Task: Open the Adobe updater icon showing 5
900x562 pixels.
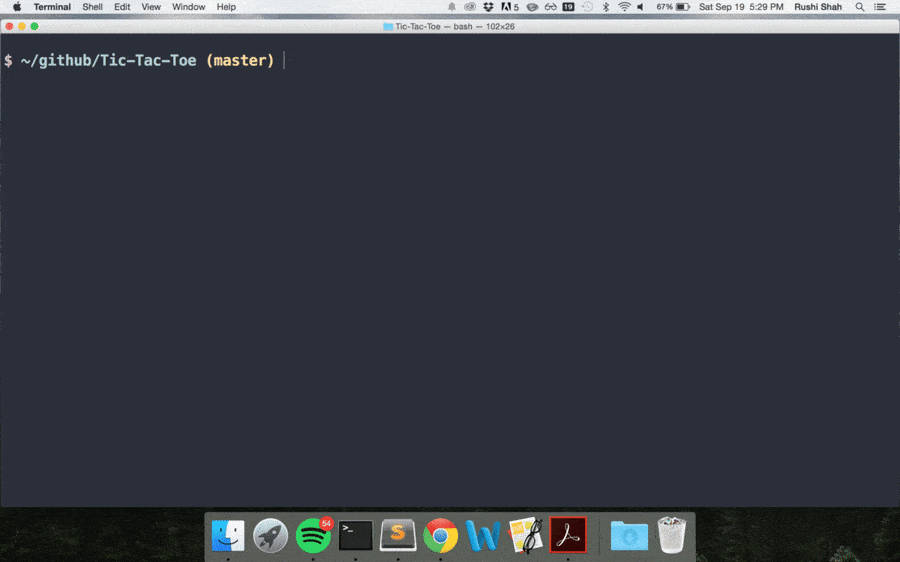Action: pyautogui.click(x=510, y=7)
